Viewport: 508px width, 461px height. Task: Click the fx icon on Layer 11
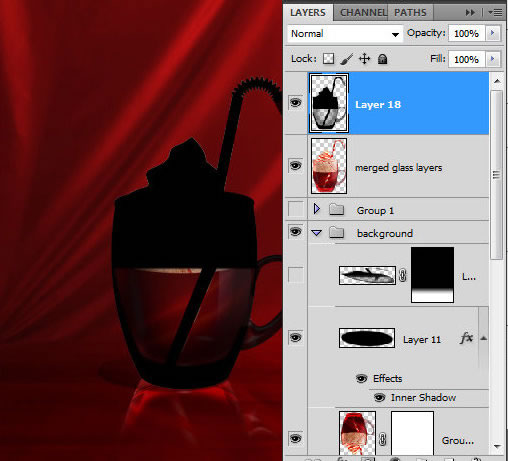click(x=466, y=338)
